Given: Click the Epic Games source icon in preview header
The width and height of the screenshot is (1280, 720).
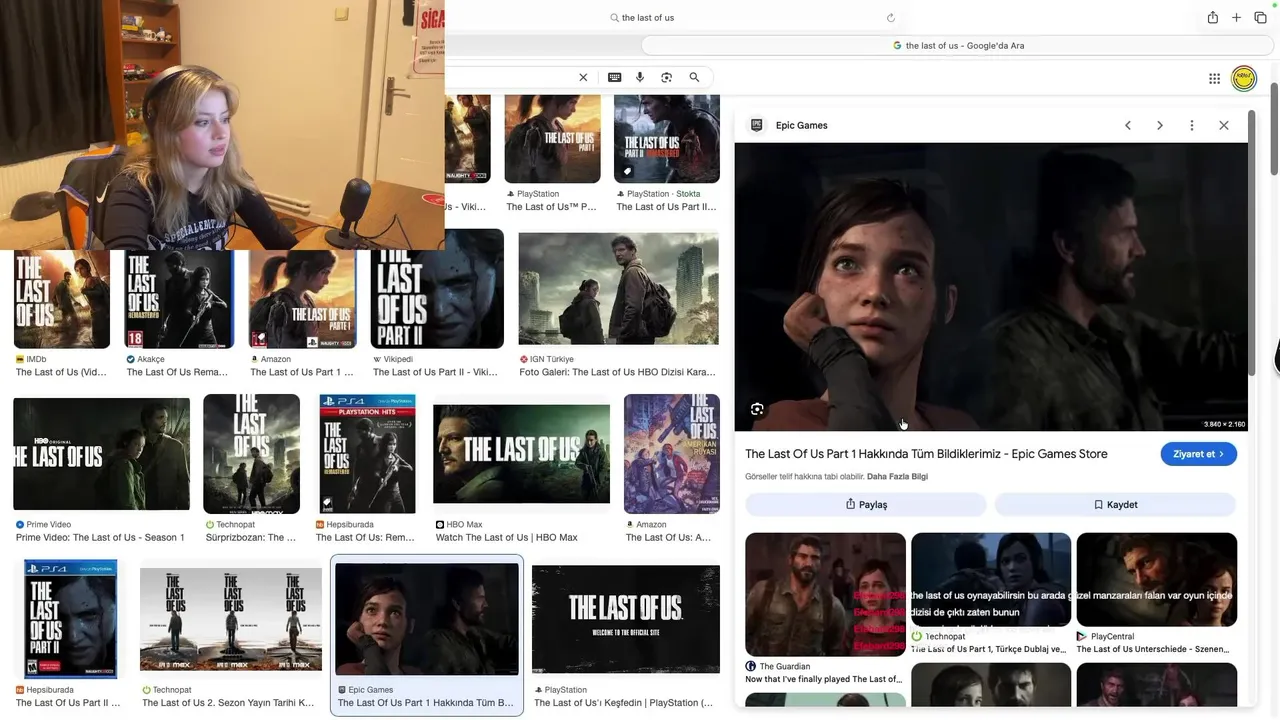Looking at the screenshot, I should point(757,125).
